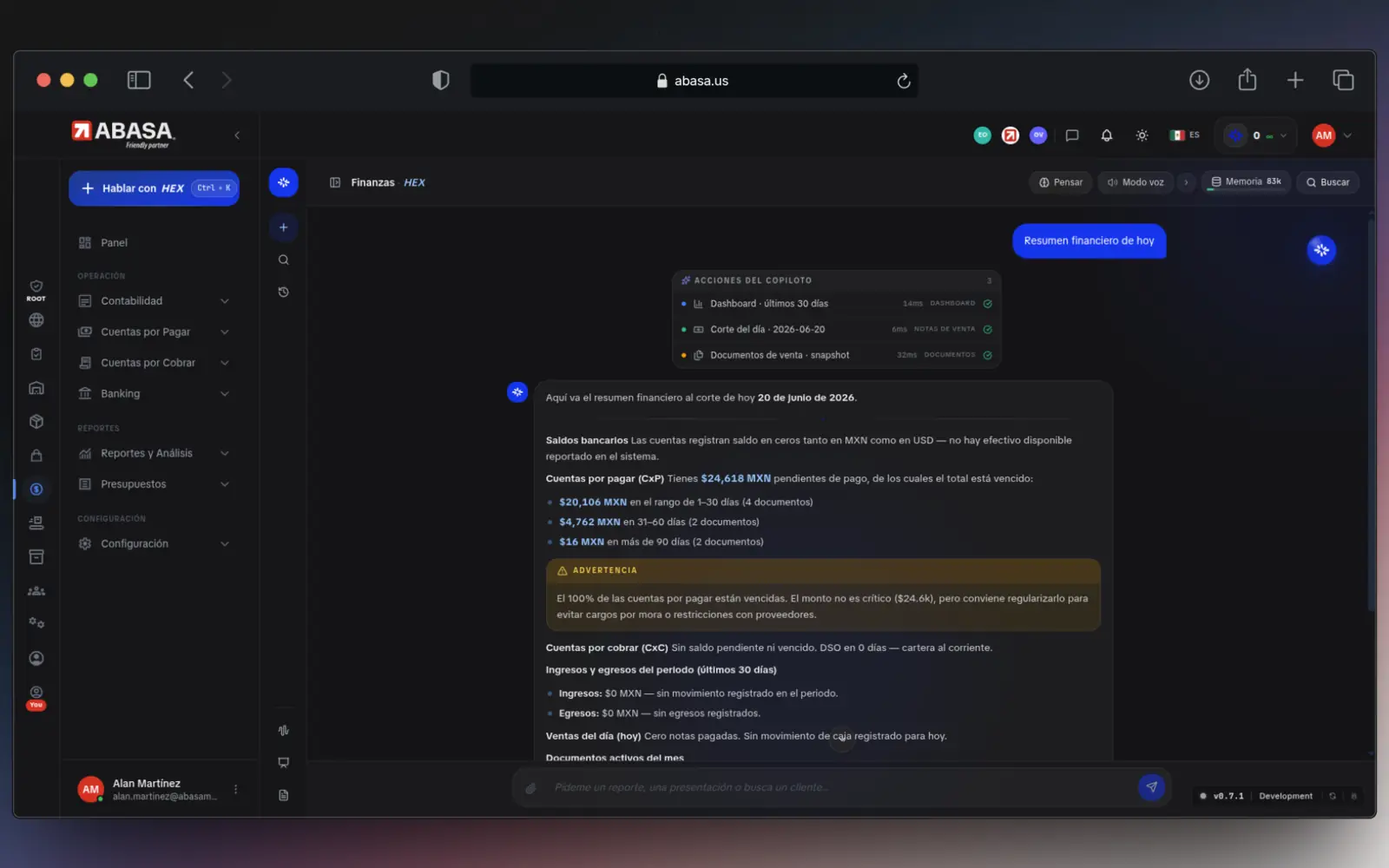
Task: Open Memoria 83k memory indicator
Action: pos(1246,182)
